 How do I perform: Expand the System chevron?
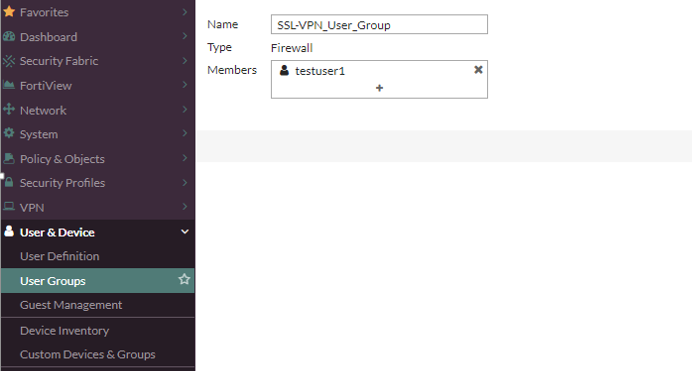(x=185, y=133)
